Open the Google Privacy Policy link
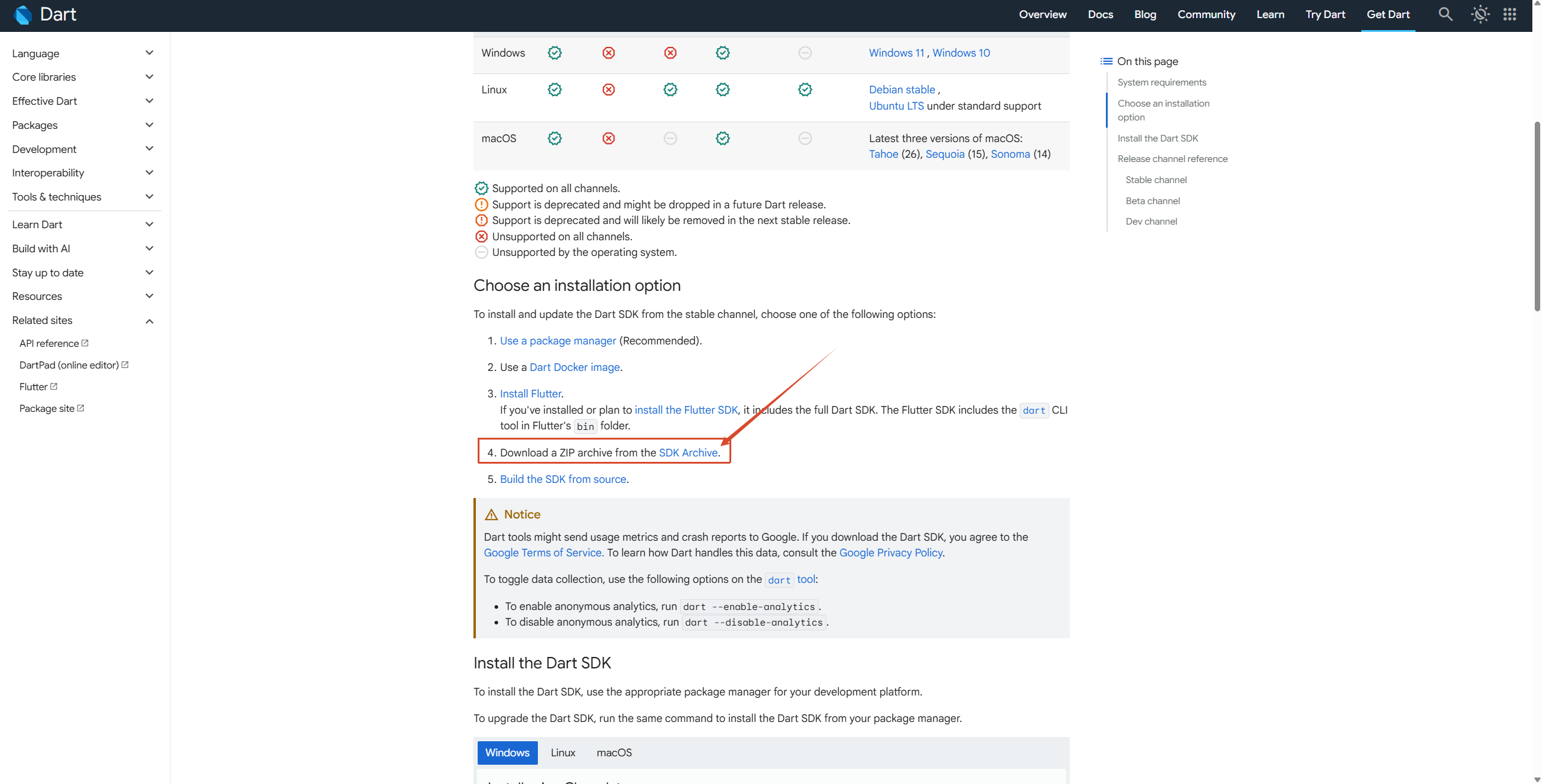The height and width of the screenshot is (784, 1542). pyautogui.click(x=890, y=553)
